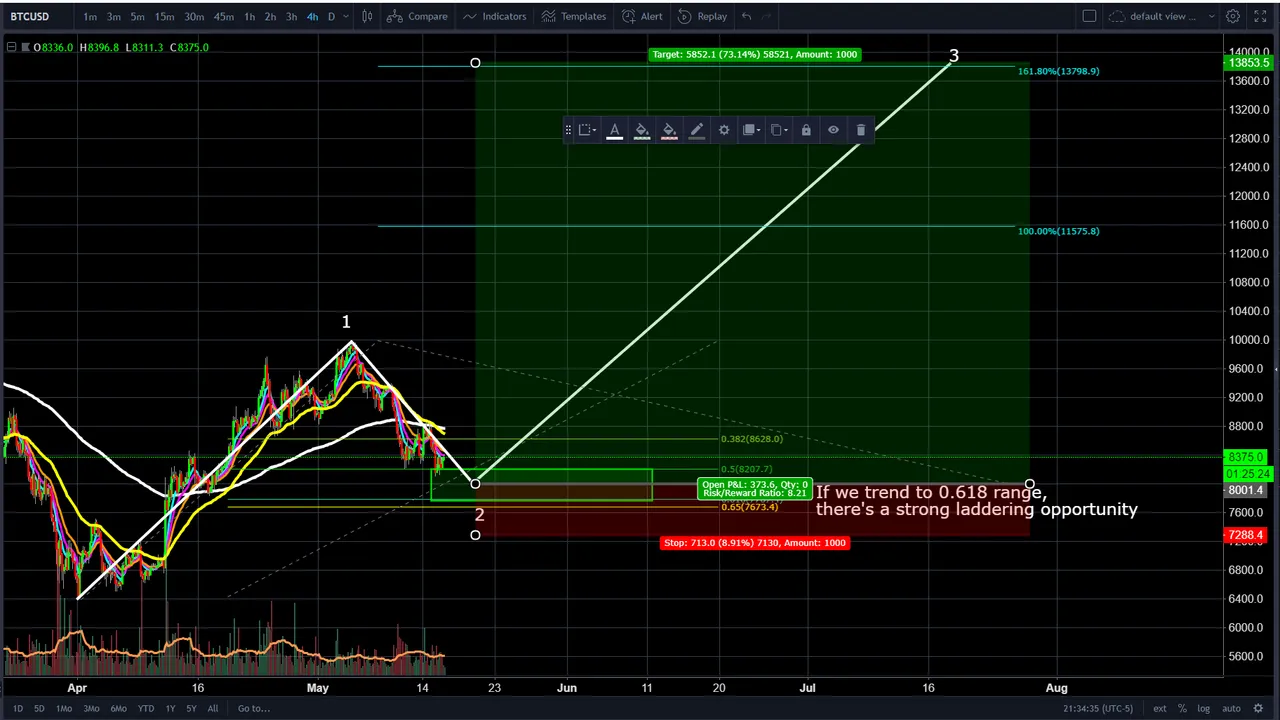The height and width of the screenshot is (720, 1280).
Task: Start bar Replay mode
Action: [x=702, y=16]
